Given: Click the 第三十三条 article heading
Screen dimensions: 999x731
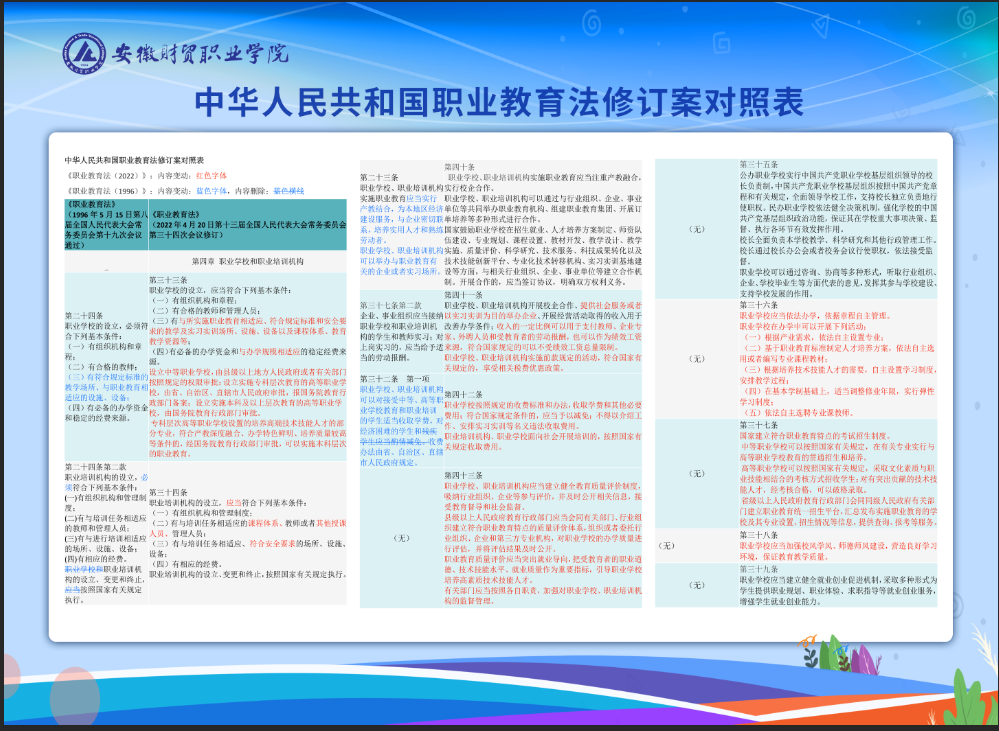Looking at the screenshot, I should click(168, 279).
